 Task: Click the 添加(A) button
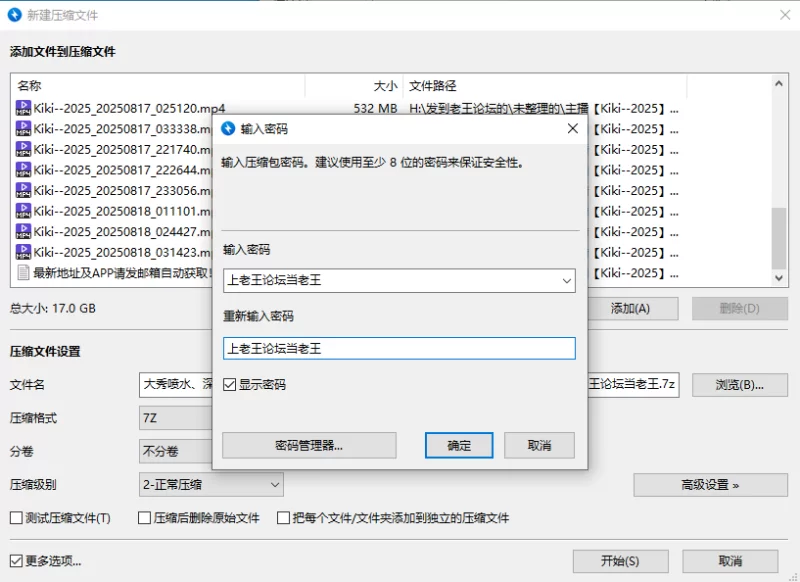tap(633, 309)
